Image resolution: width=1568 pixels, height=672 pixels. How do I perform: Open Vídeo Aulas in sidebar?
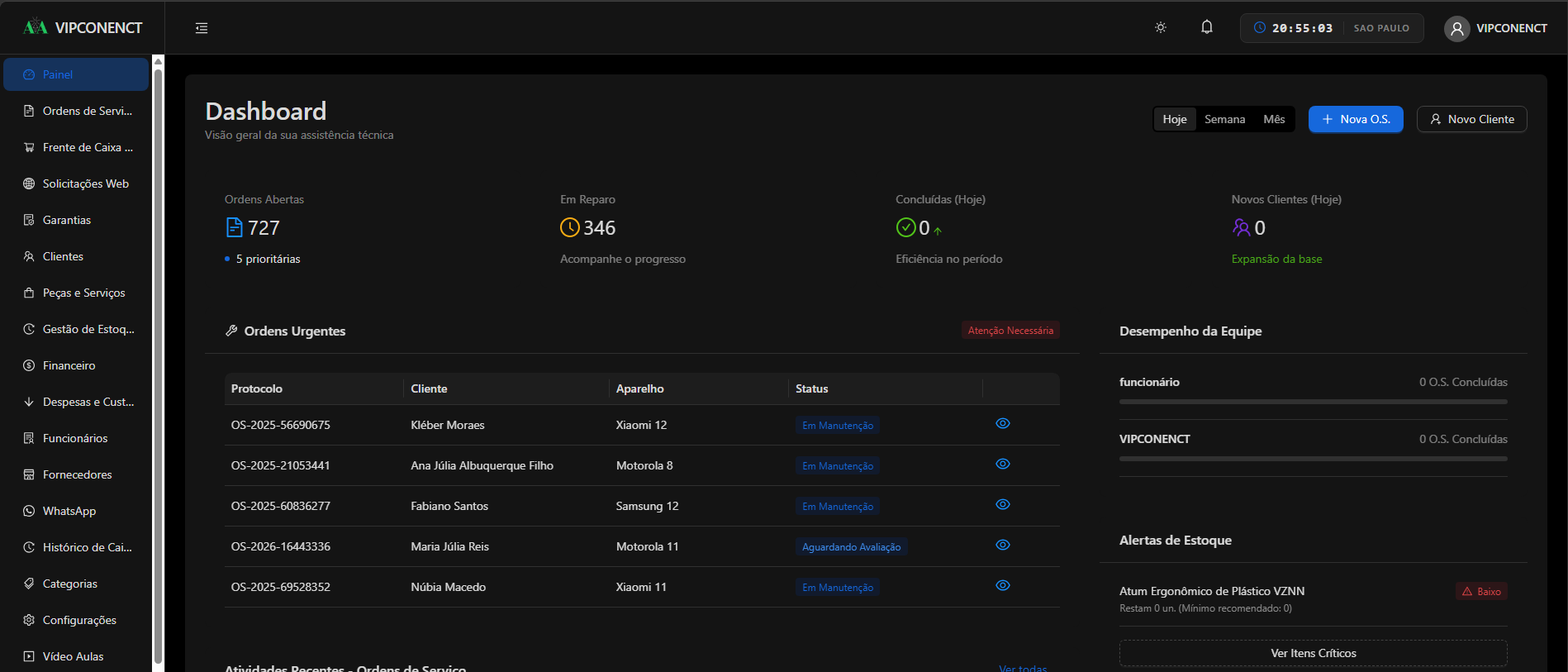coord(76,656)
